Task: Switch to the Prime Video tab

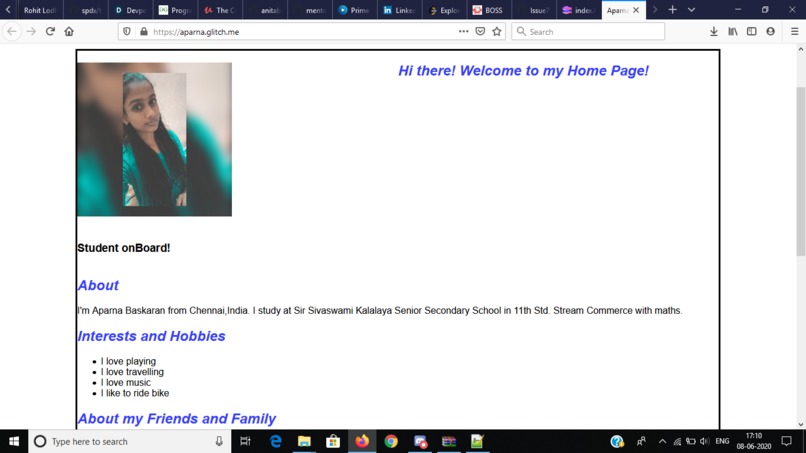Action: tap(355, 10)
